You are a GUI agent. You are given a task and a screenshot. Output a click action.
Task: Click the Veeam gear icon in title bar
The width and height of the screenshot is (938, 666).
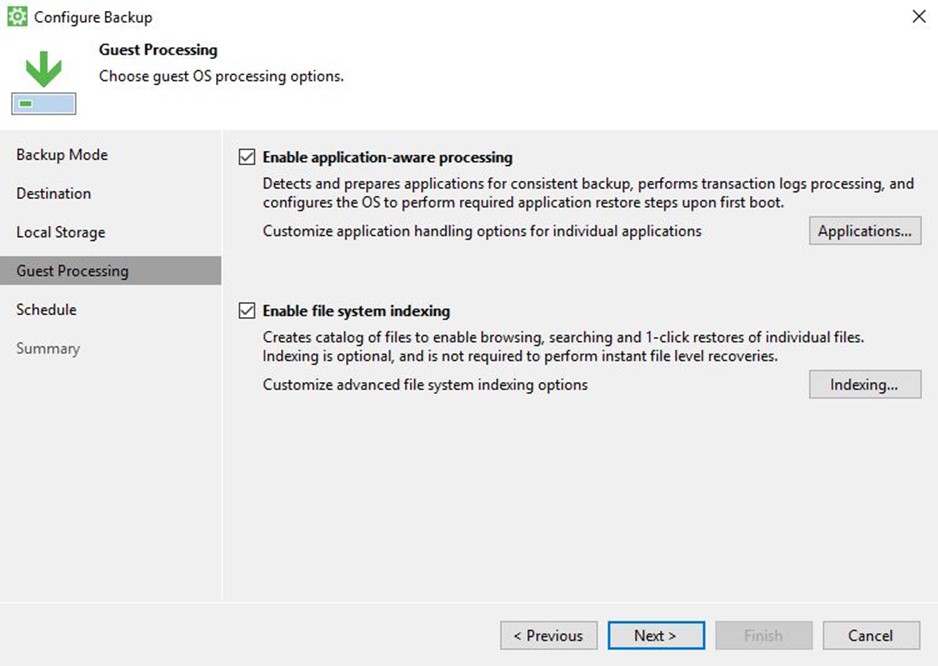point(17,17)
